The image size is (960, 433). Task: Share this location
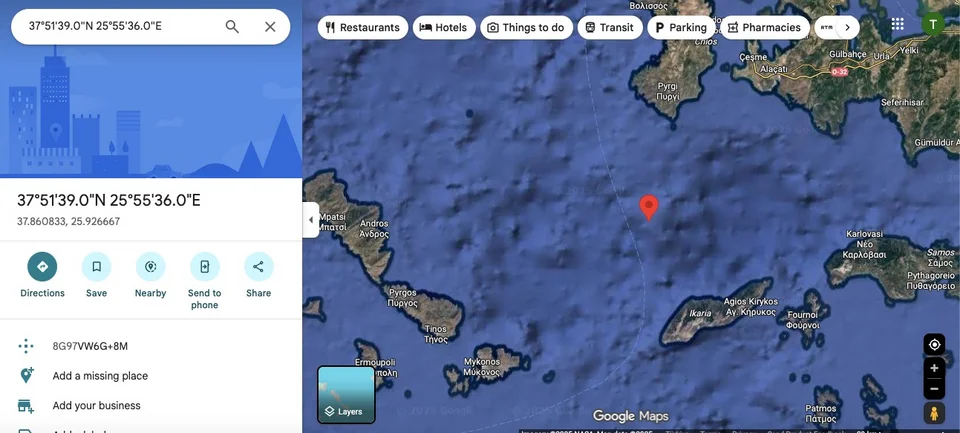(258, 275)
